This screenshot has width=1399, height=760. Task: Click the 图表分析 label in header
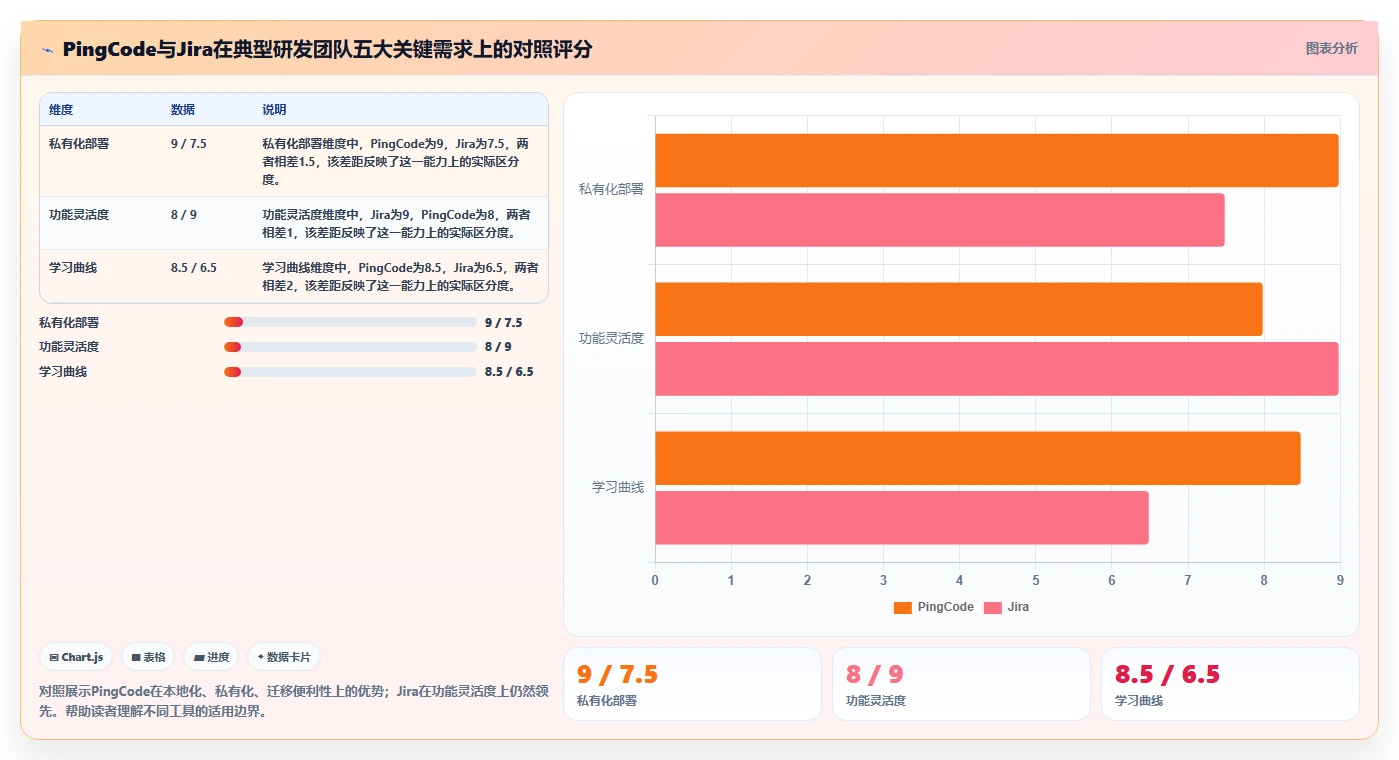click(1331, 48)
